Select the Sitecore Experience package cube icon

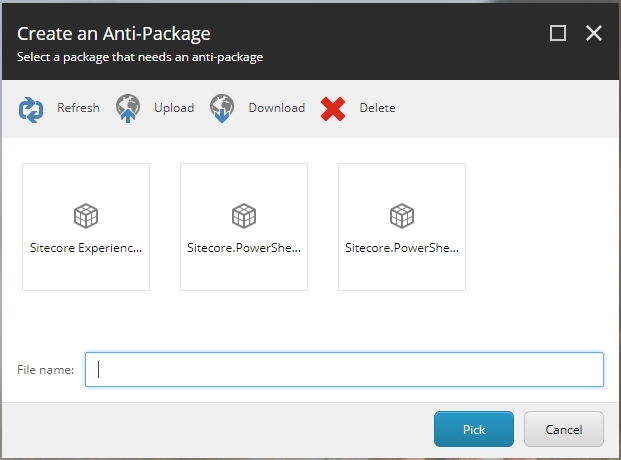tap(86, 215)
